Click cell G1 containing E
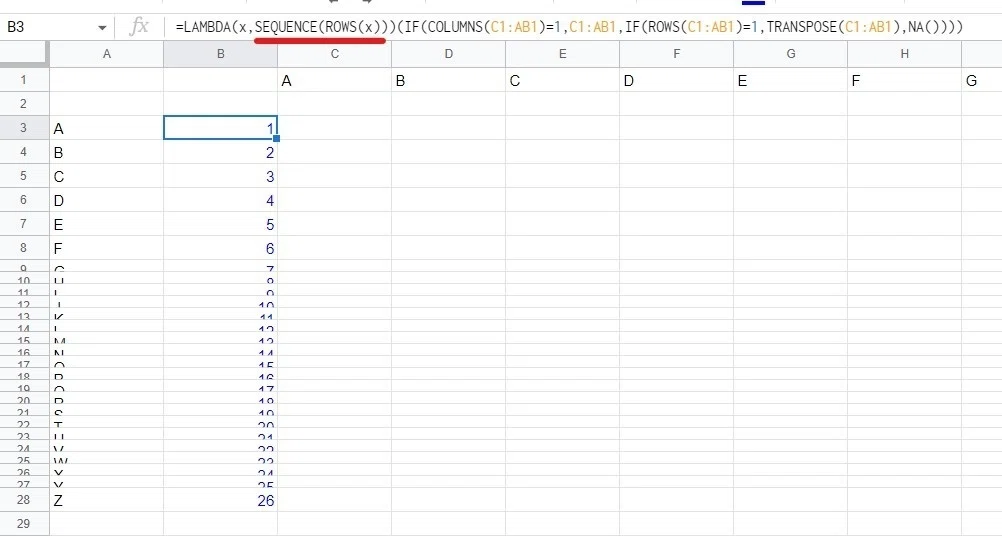1002x536 pixels. click(790, 80)
